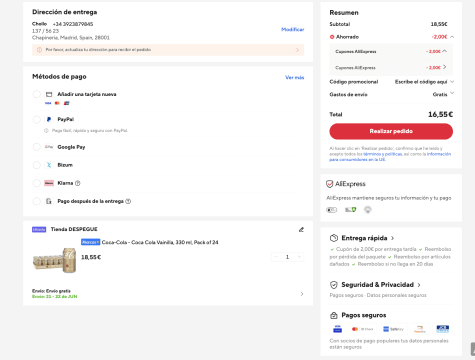Expand the Gastos de envío chevron

click(x=452, y=93)
